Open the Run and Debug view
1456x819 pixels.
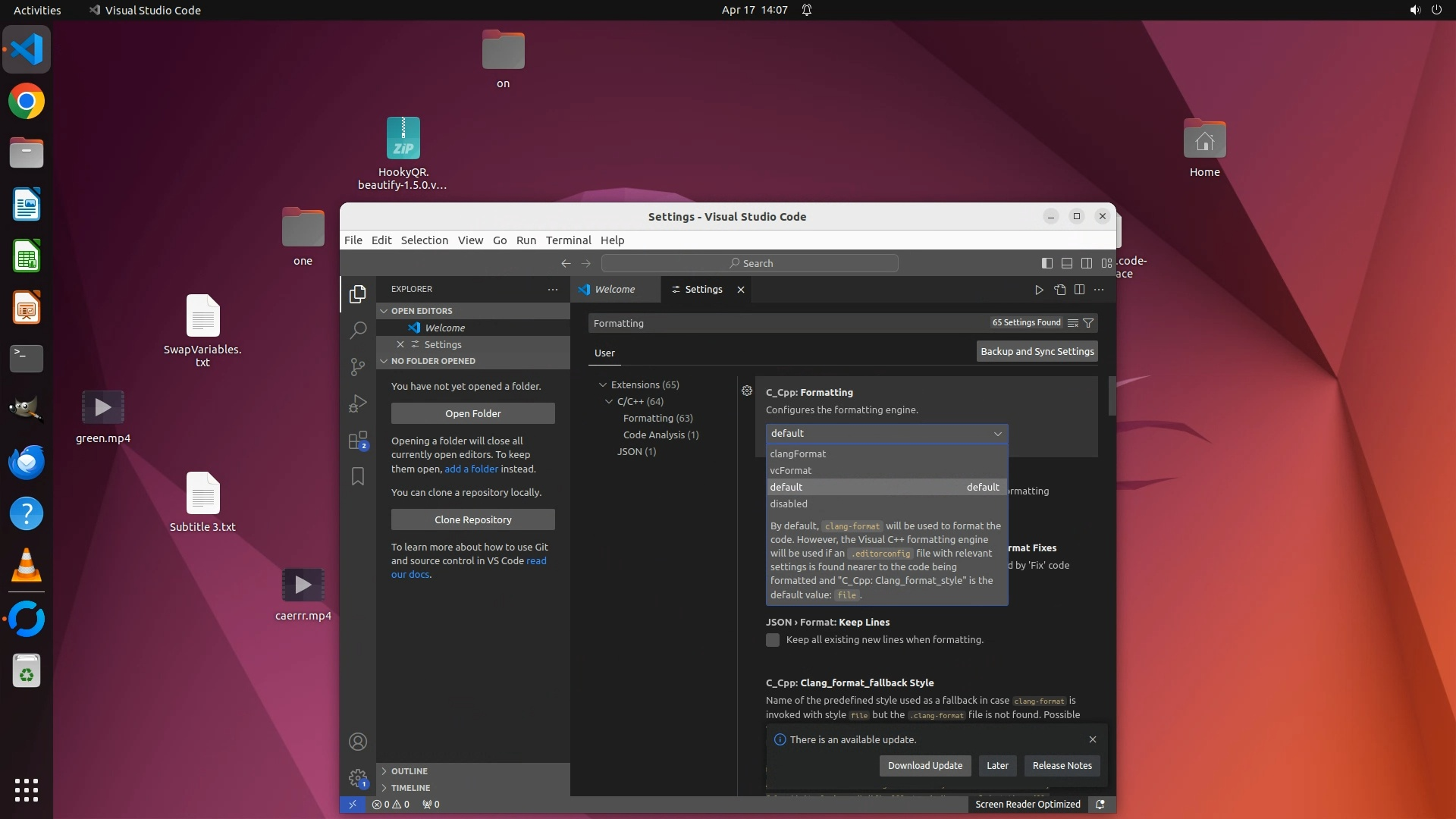click(358, 403)
